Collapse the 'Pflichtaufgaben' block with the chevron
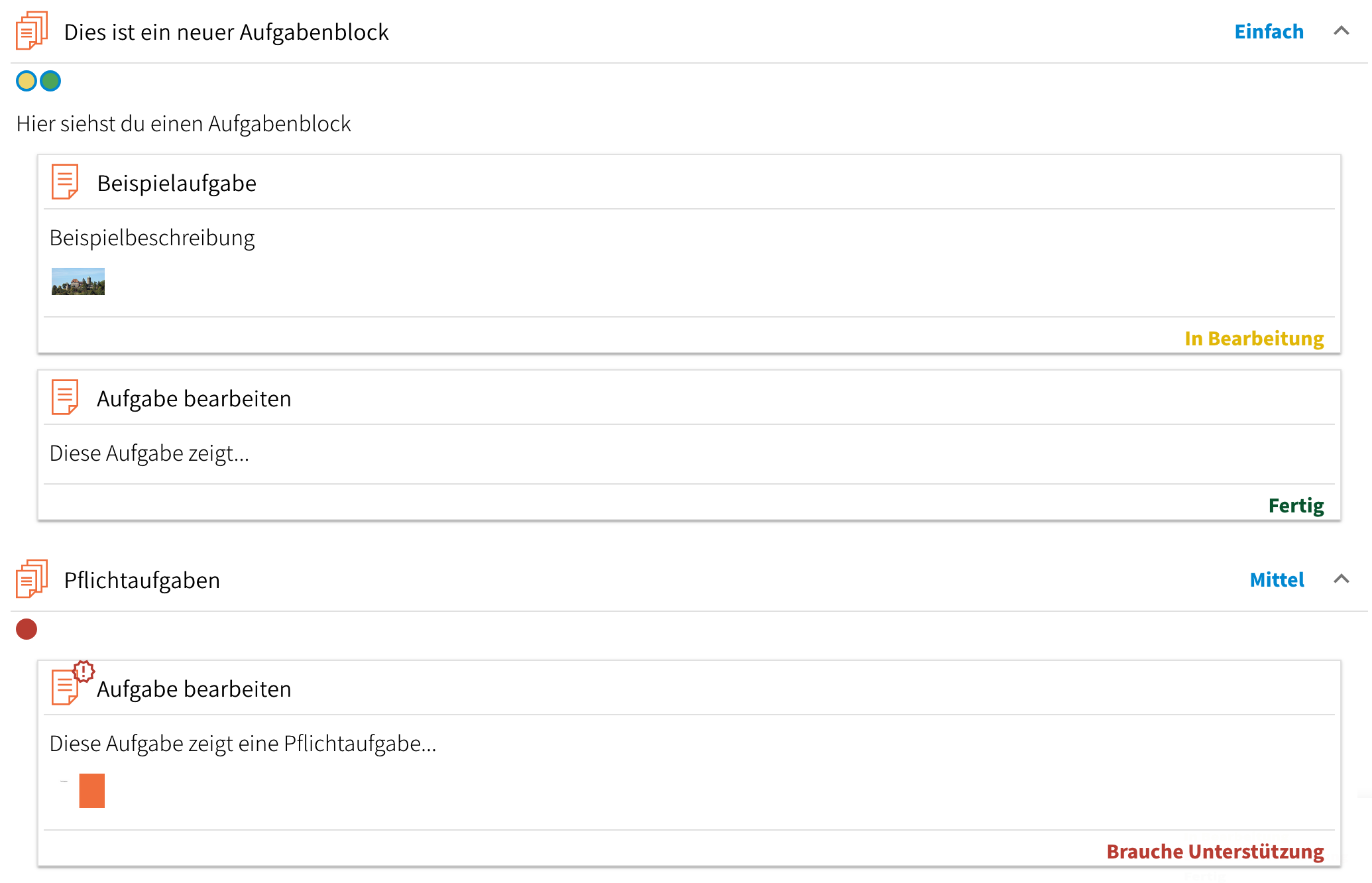This screenshot has width=1372, height=883. point(1341,579)
